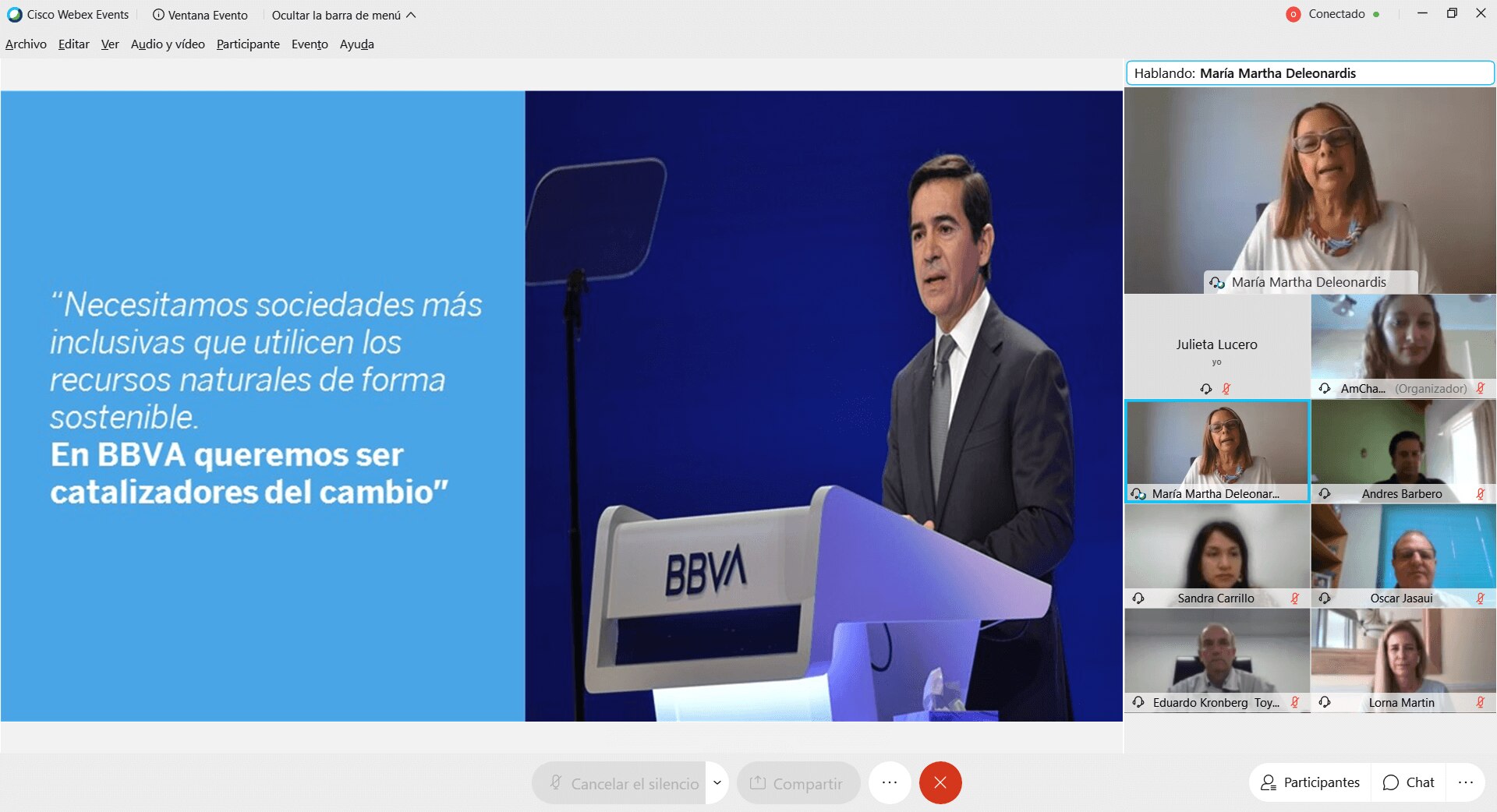This screenshot has width=1497, height=812.
Task: Click the Compartir share button
Action: [798, 783]
